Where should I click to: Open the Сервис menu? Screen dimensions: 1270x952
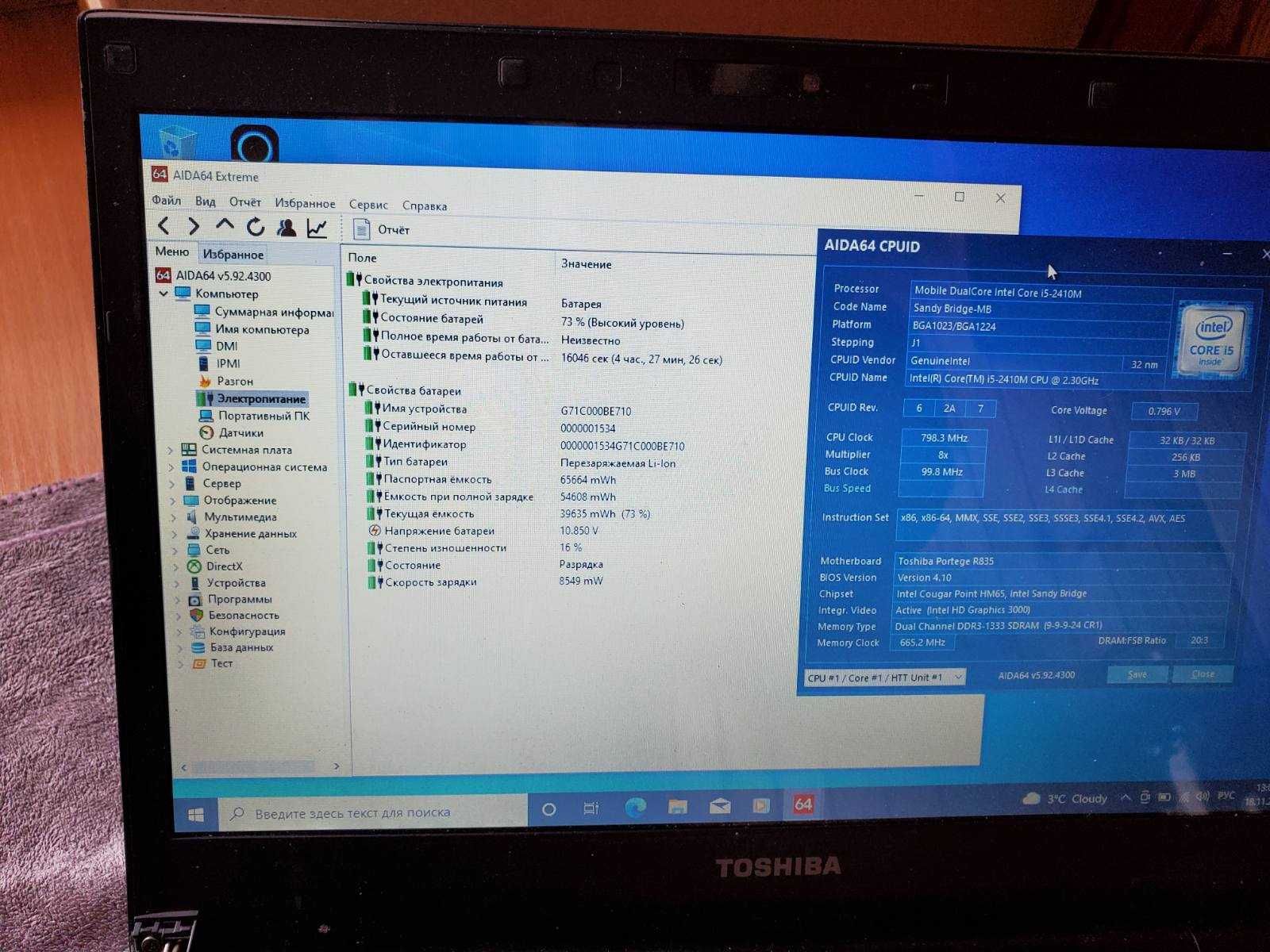[368, 205]
